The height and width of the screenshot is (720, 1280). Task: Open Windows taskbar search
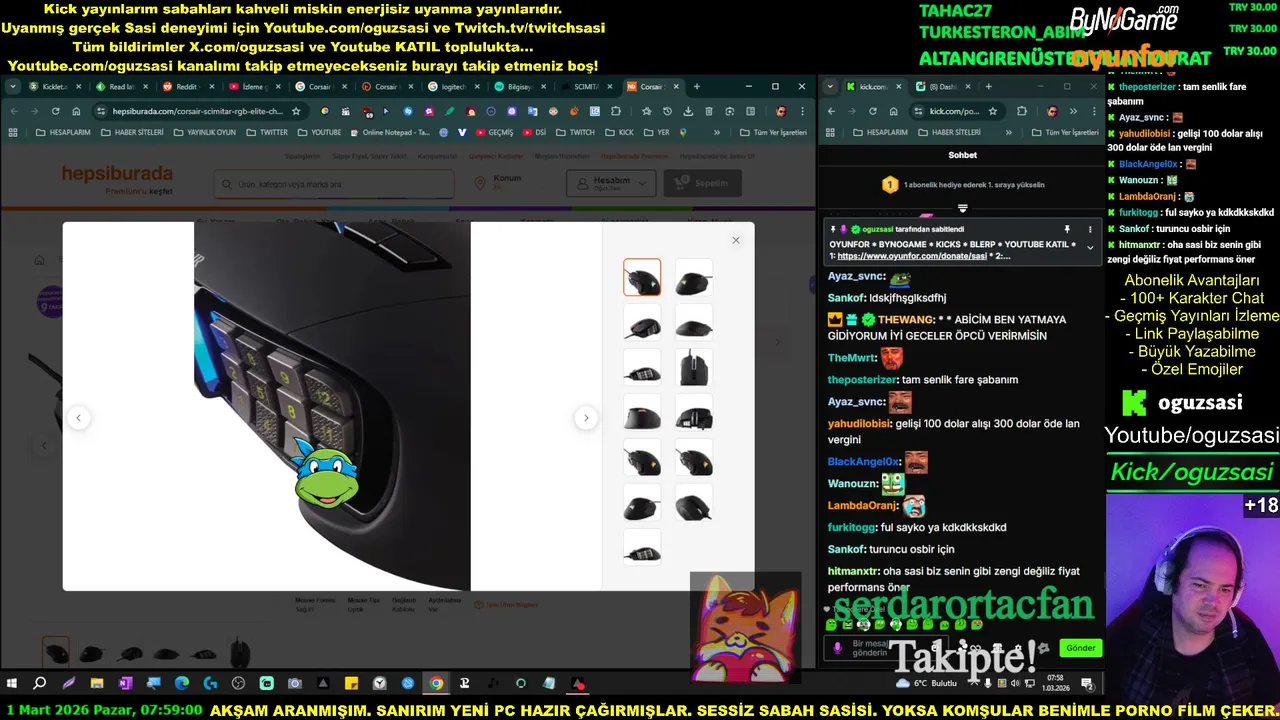click(40, 684)
